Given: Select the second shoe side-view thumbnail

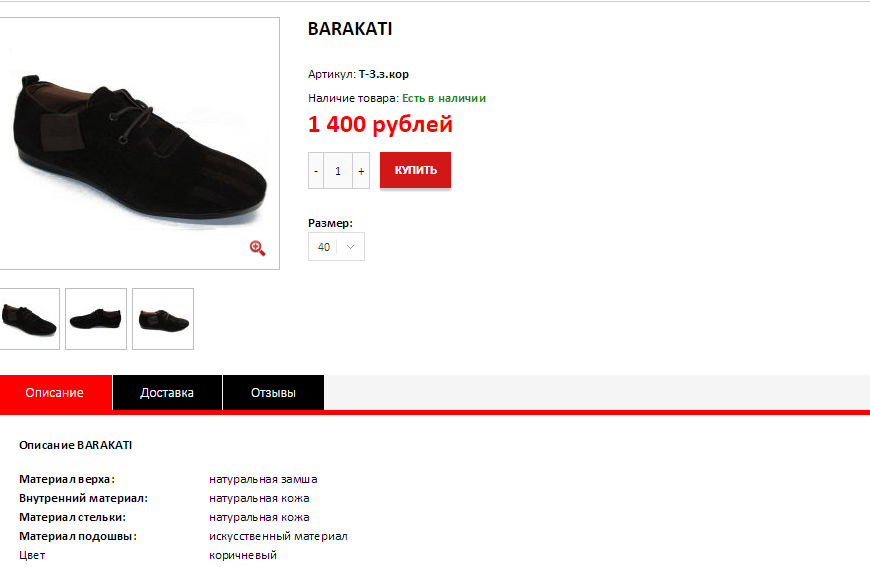Looking at the screenshot, I should [96, 319].
